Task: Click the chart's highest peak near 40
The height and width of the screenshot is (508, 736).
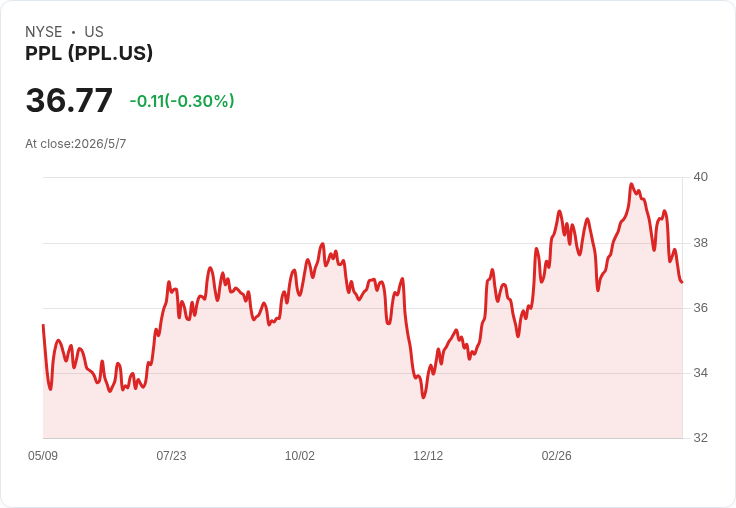Action: (631, 184)
